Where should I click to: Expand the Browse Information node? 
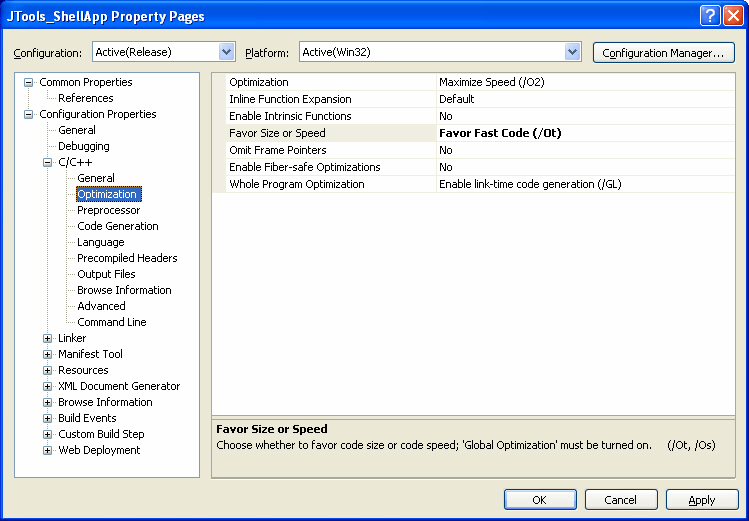(47, 402)
